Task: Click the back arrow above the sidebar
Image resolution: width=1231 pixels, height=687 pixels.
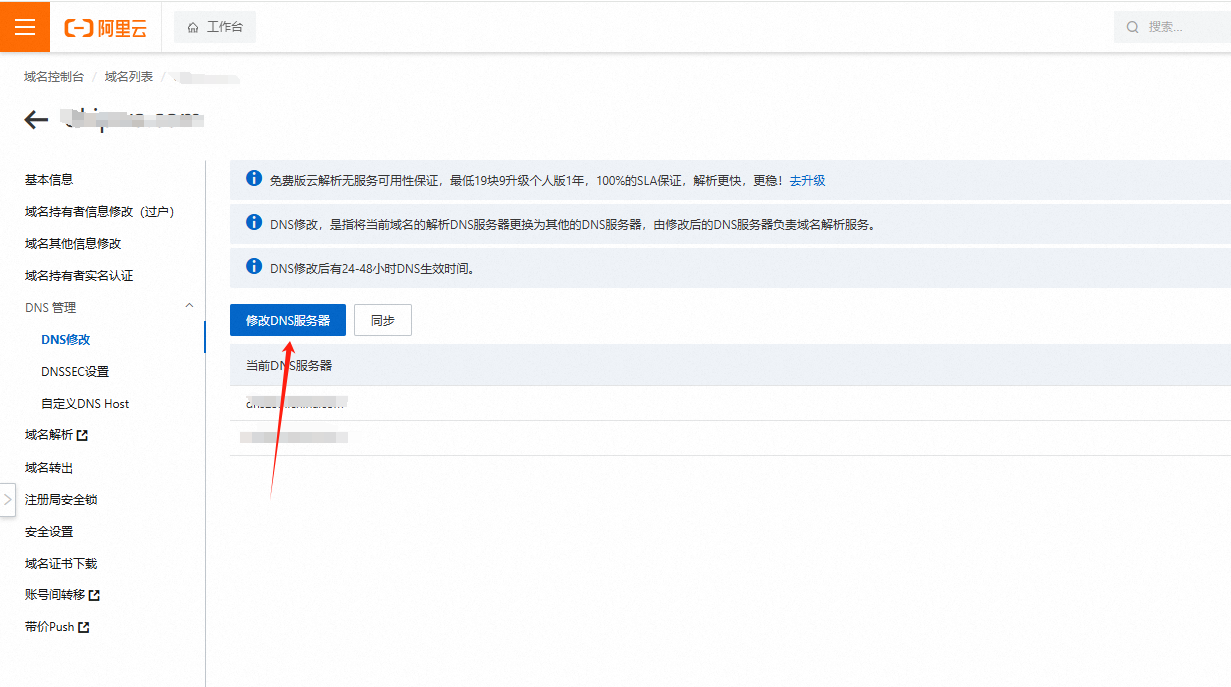Action: [x=35, y=119]
